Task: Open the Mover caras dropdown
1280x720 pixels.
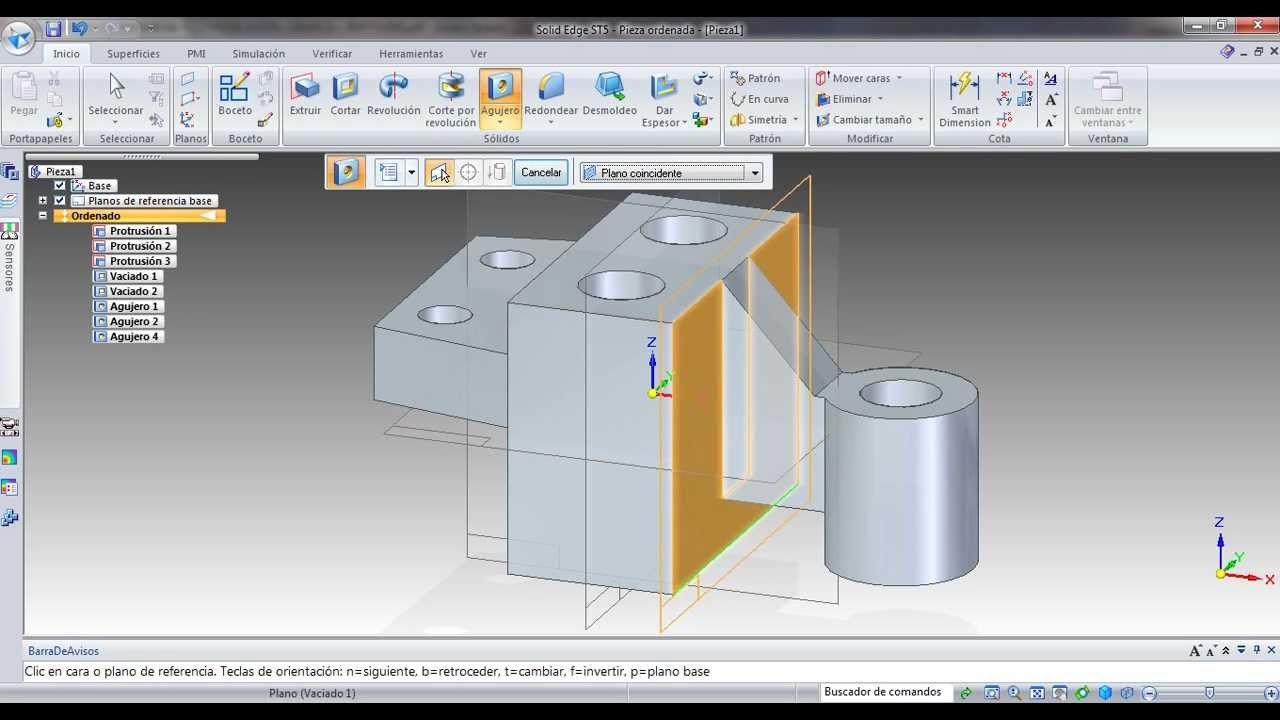Action: pos(898,78)
